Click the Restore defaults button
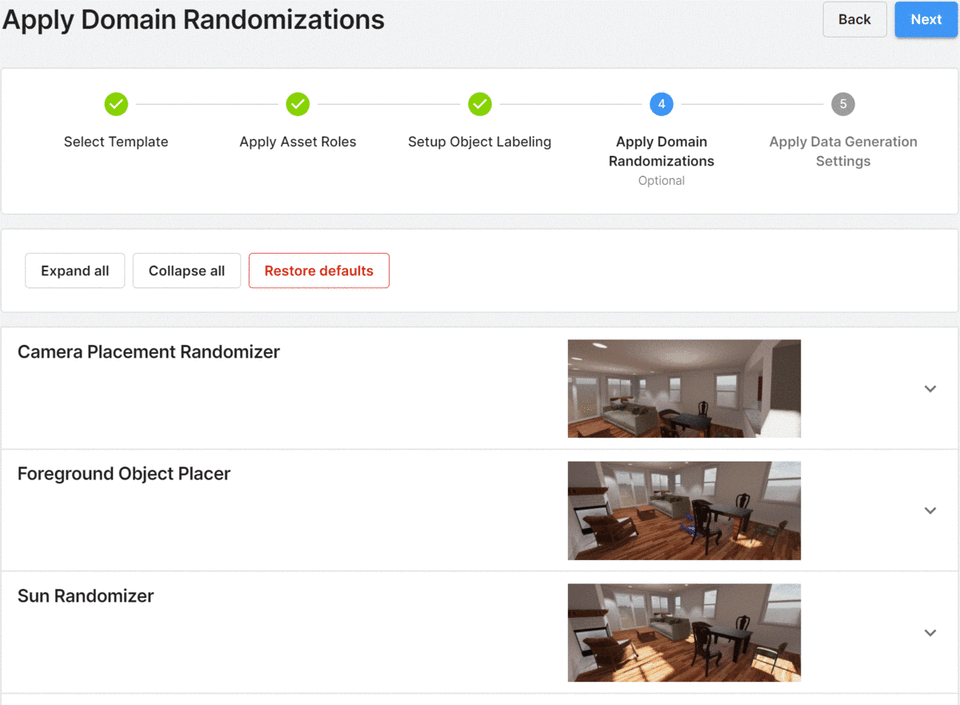 (x=319, y=271)
